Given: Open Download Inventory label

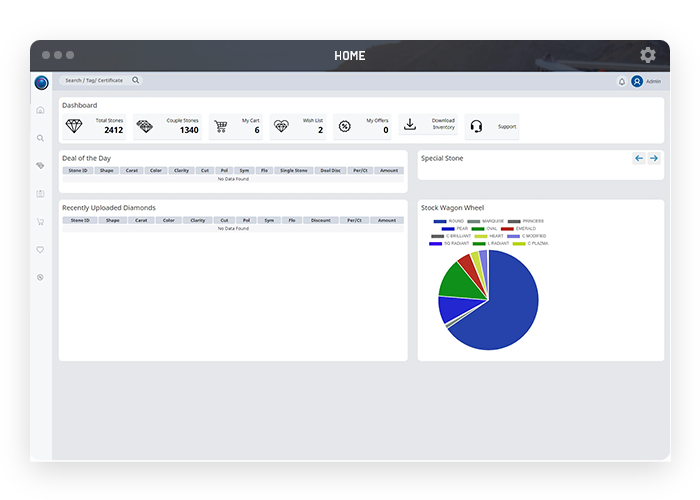Looking at the screenshot, I should coord(443,124).
